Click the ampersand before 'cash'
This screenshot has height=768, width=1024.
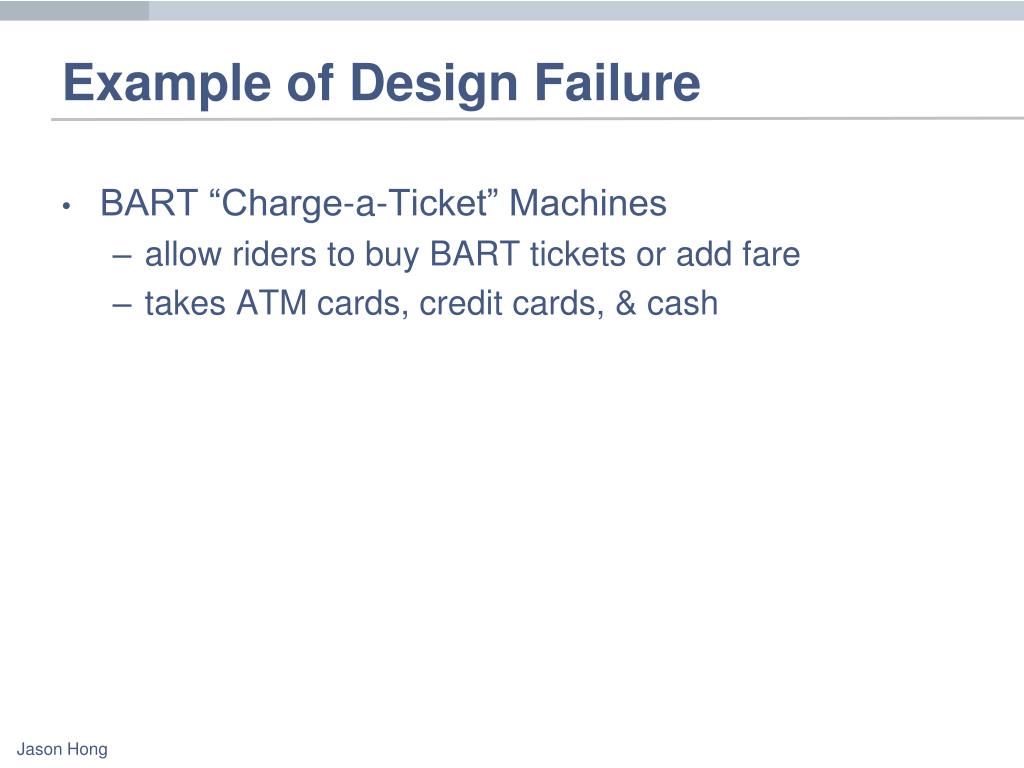point(626,303)
